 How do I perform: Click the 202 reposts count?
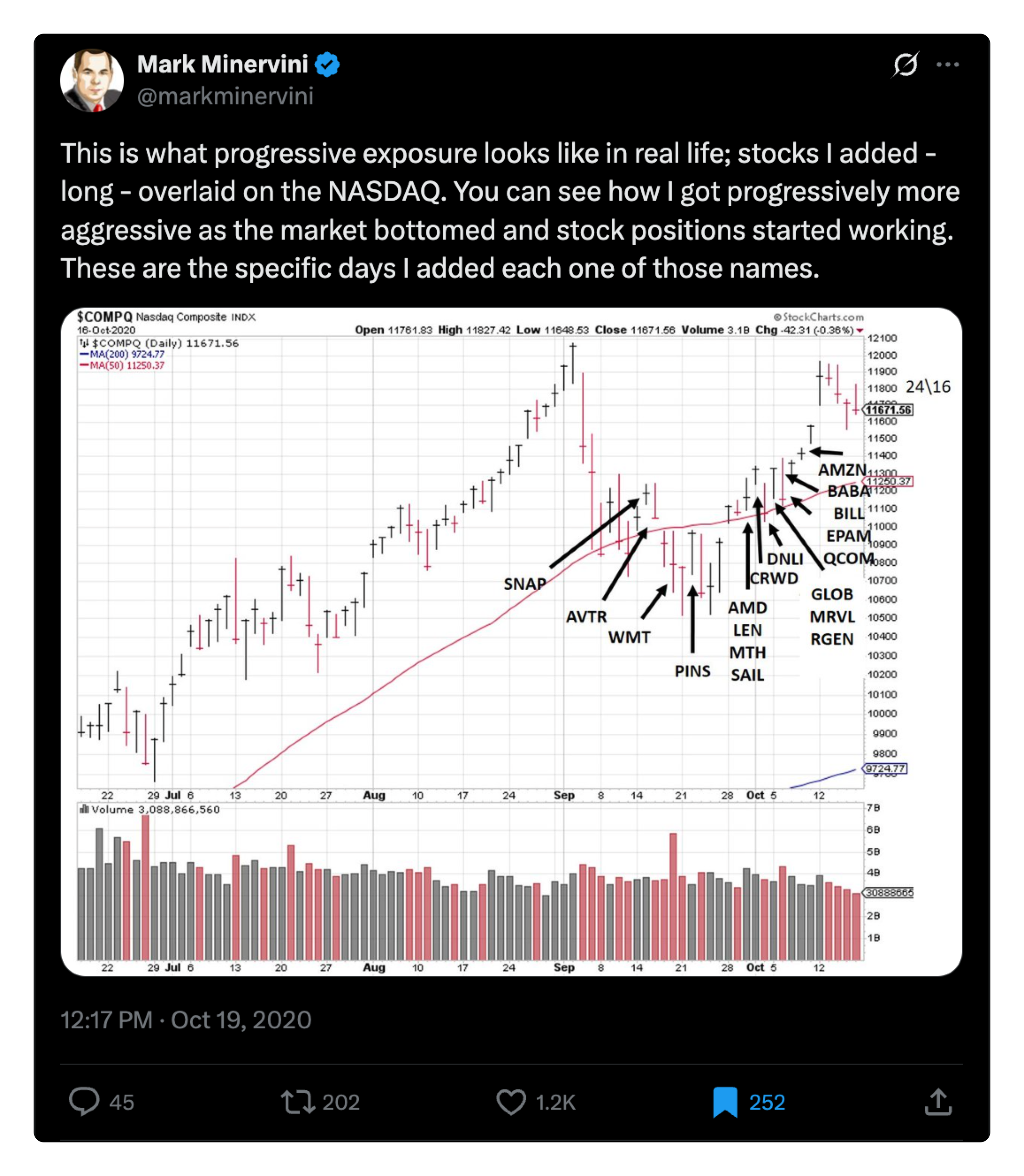(x=340, y=1102)
